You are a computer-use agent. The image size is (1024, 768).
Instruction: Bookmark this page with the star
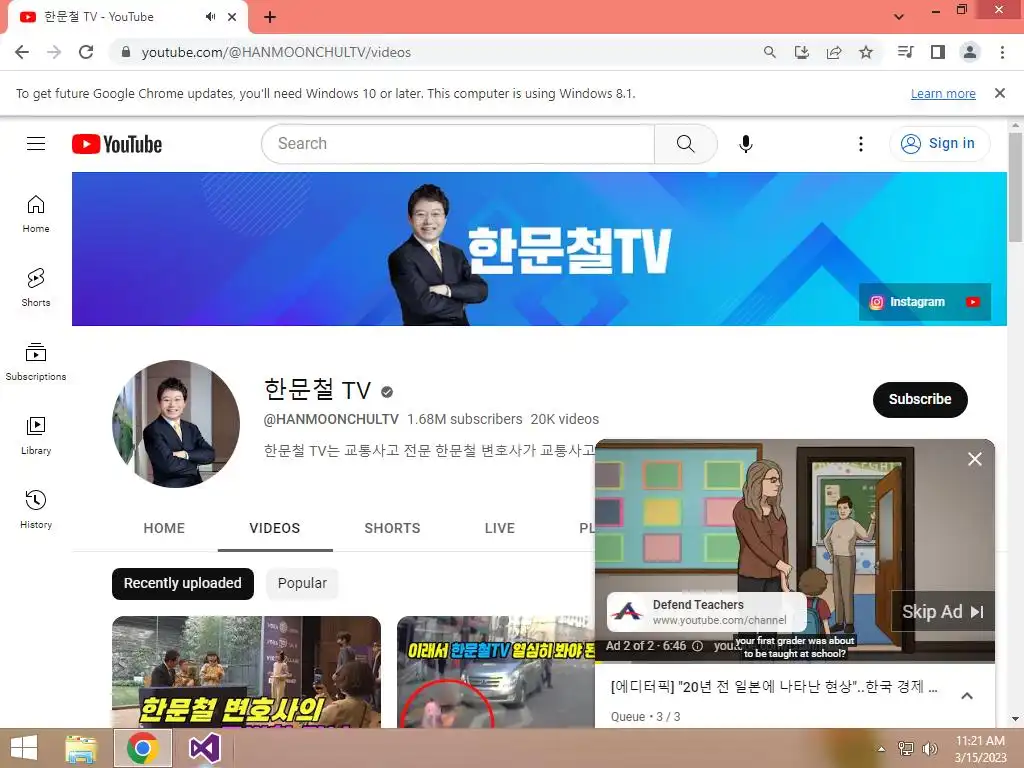tap(866, 52)
